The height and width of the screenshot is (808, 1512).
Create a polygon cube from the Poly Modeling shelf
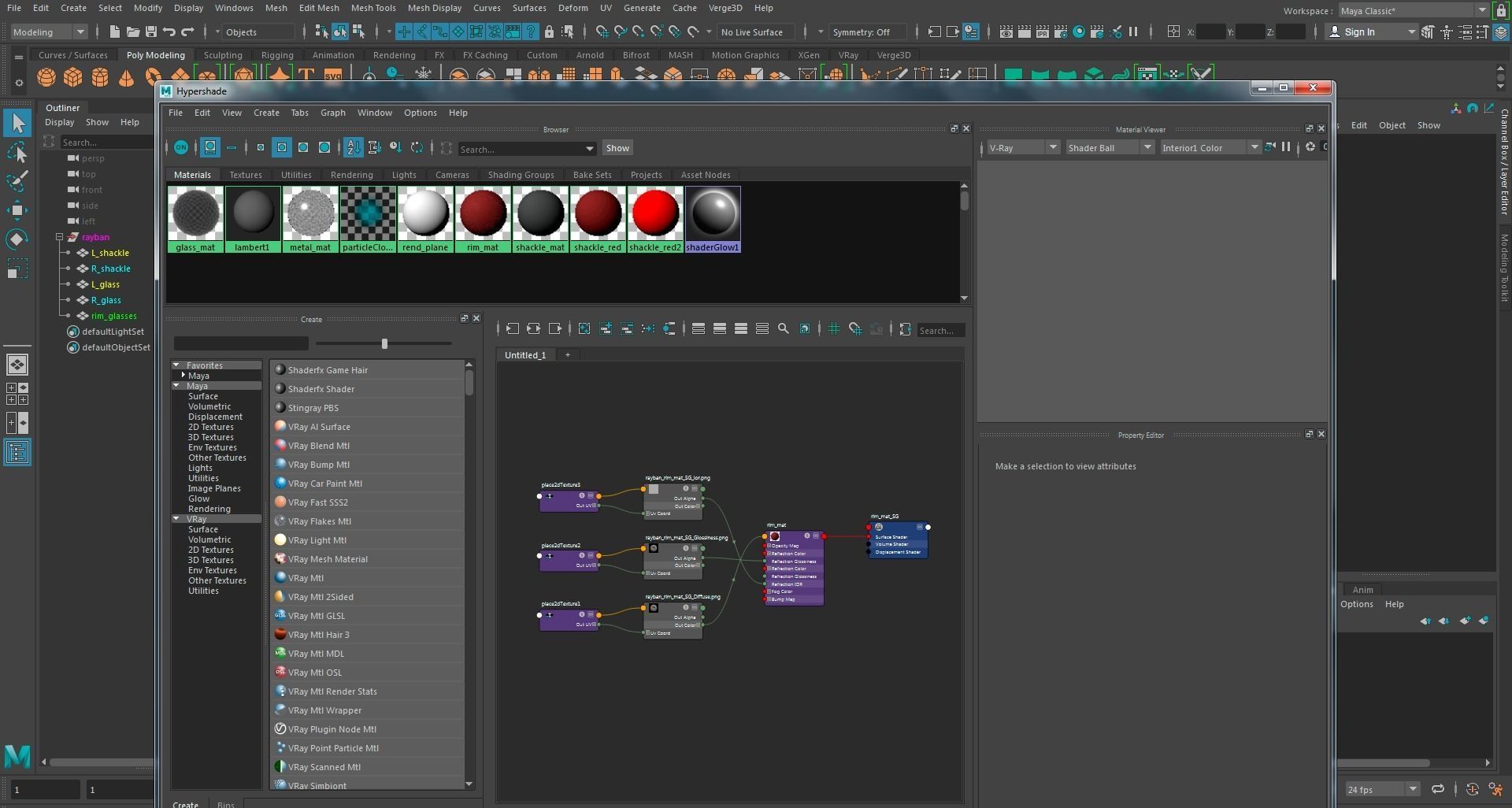[73, 76]
